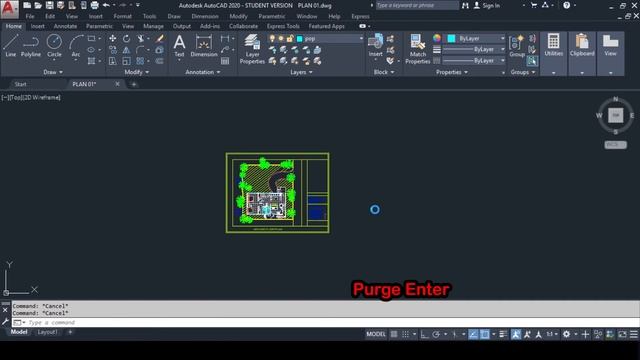Insert a Table from Annotation panel
The width and height of the screenshot is (640, 360).
(225, 61)
